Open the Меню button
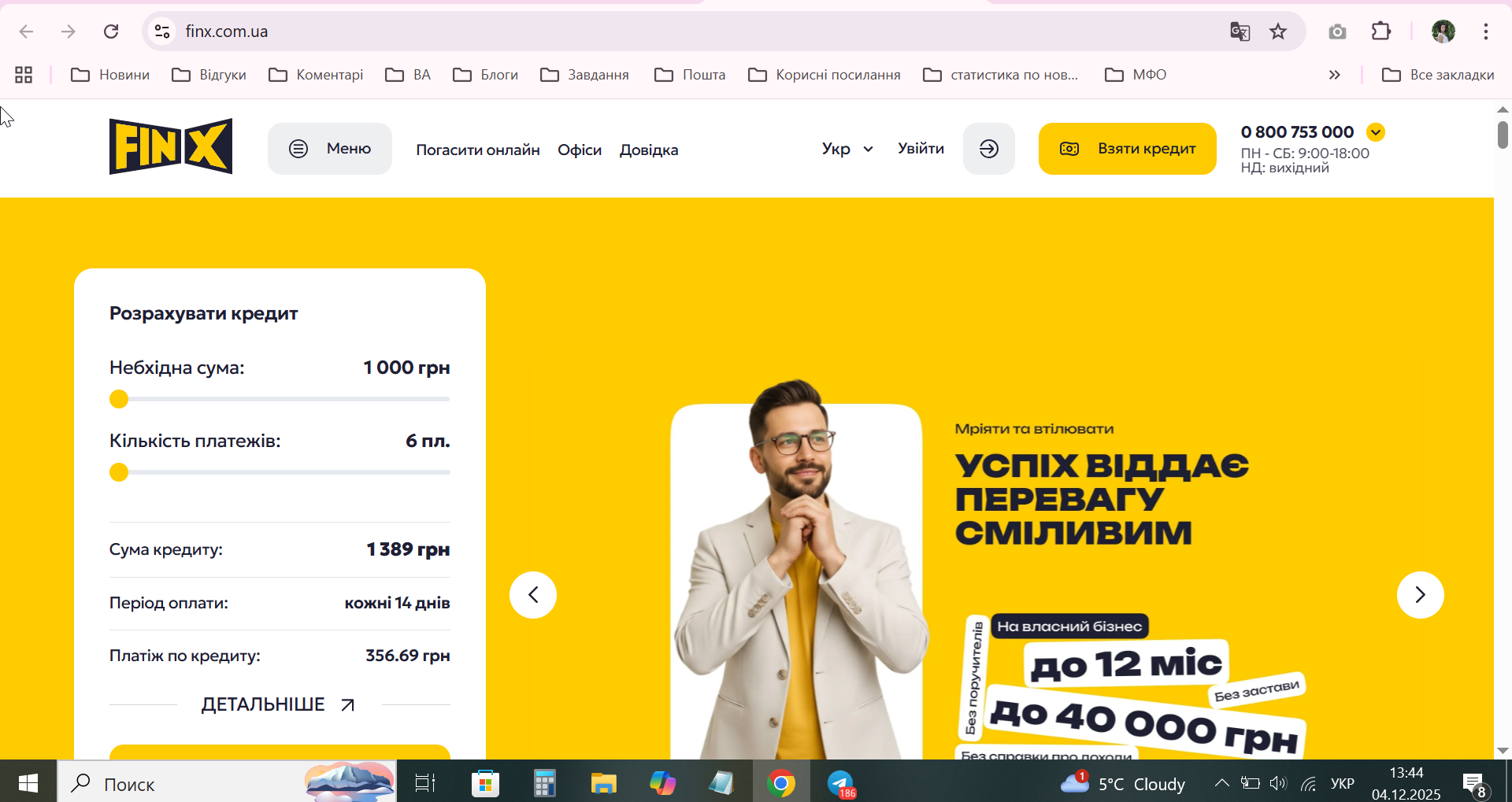The width and height of the screenshot is (1512, 802). point(330,149)
